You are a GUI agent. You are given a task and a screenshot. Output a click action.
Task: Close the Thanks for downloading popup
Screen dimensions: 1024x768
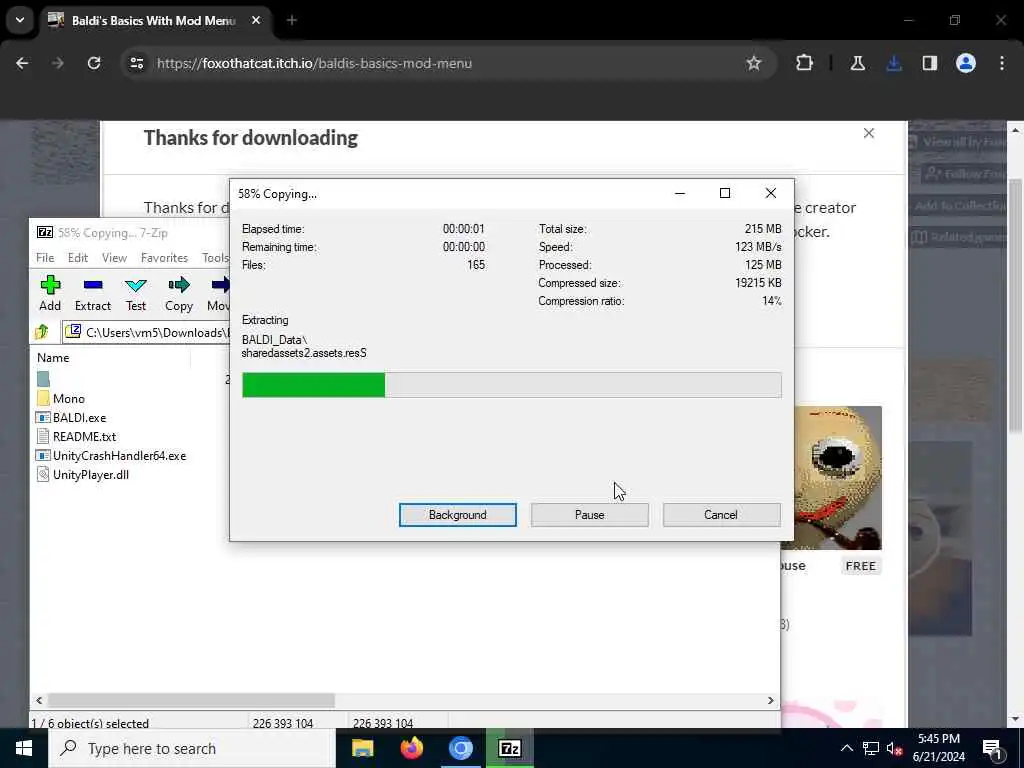pos(869,133)
